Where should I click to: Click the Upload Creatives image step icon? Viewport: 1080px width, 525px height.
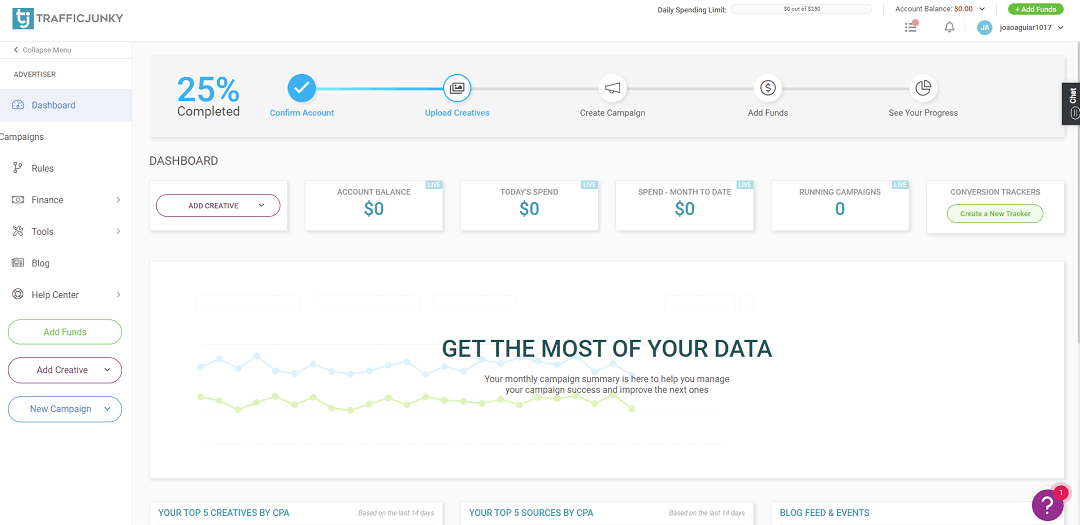(x=457, y=88)
